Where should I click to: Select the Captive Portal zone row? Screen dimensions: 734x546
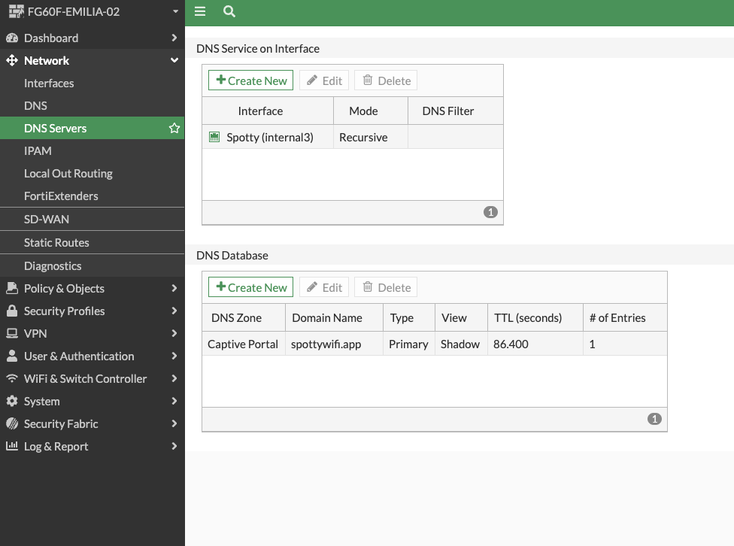(x=434, y=344)
